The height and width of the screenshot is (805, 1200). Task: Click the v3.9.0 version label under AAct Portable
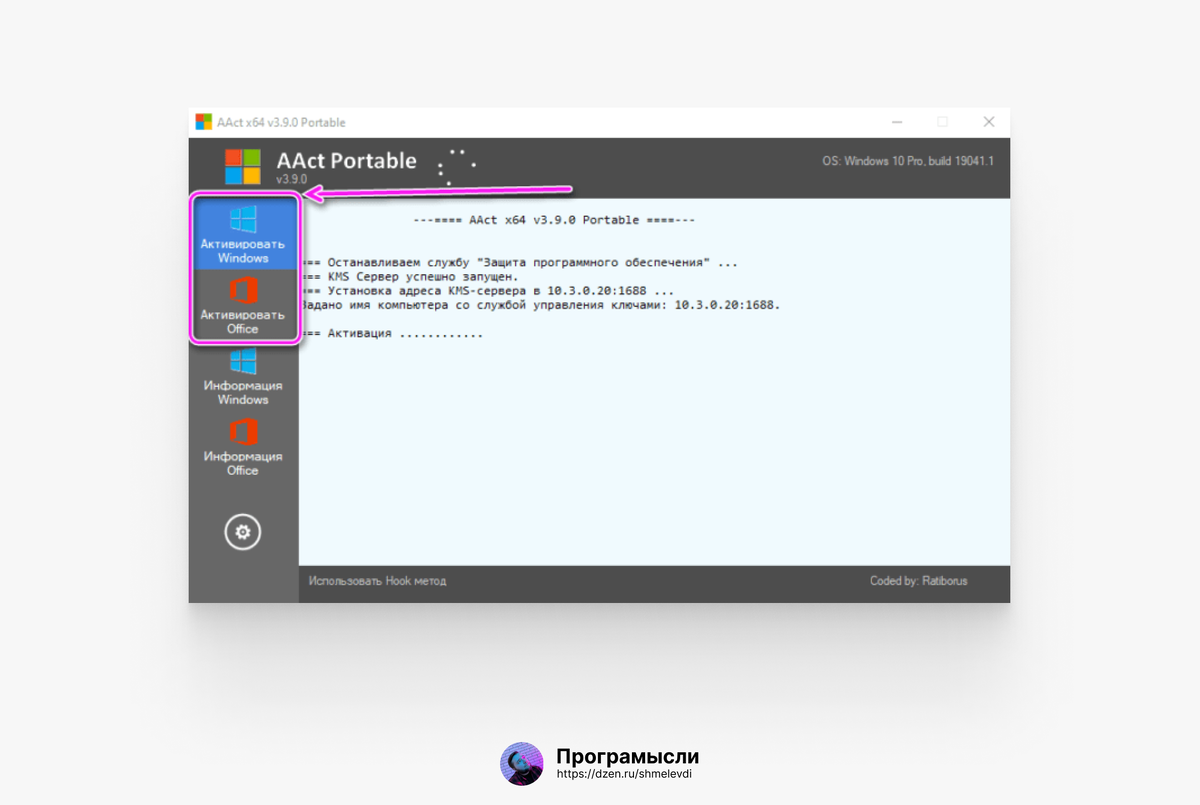(x=291, y=179)
